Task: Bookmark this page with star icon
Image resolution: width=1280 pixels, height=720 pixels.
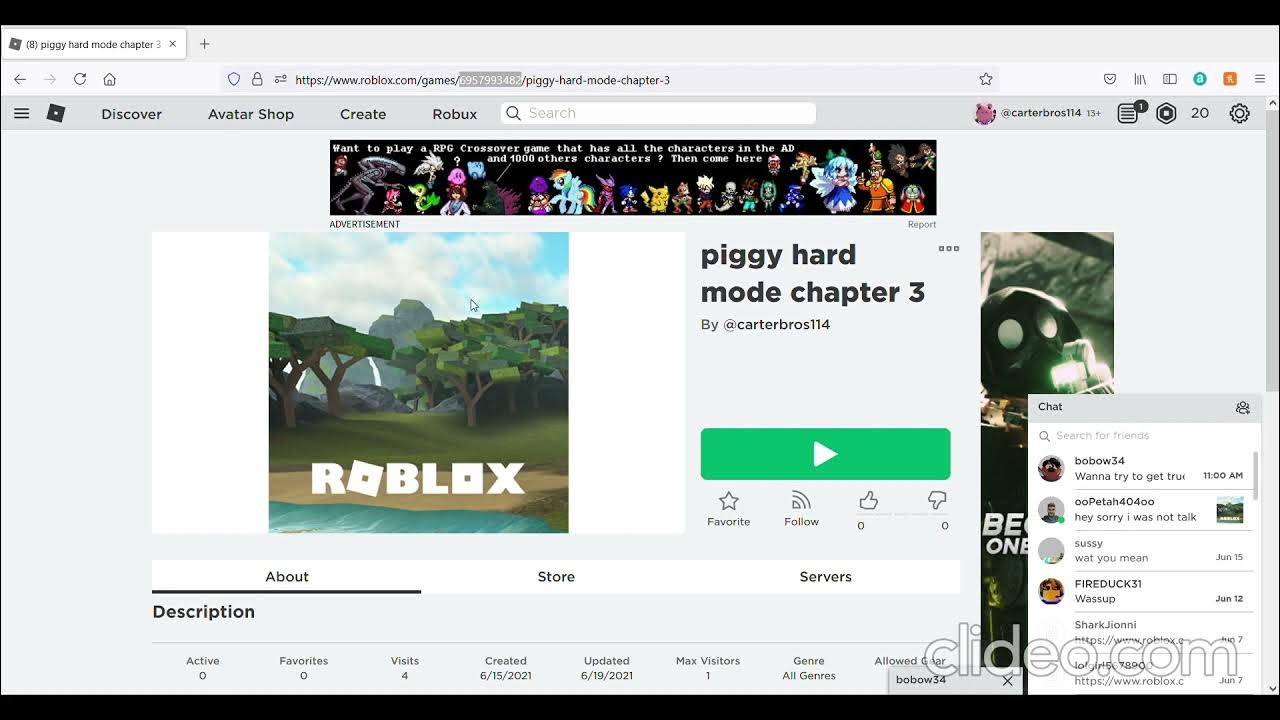Action: [986, 79]
